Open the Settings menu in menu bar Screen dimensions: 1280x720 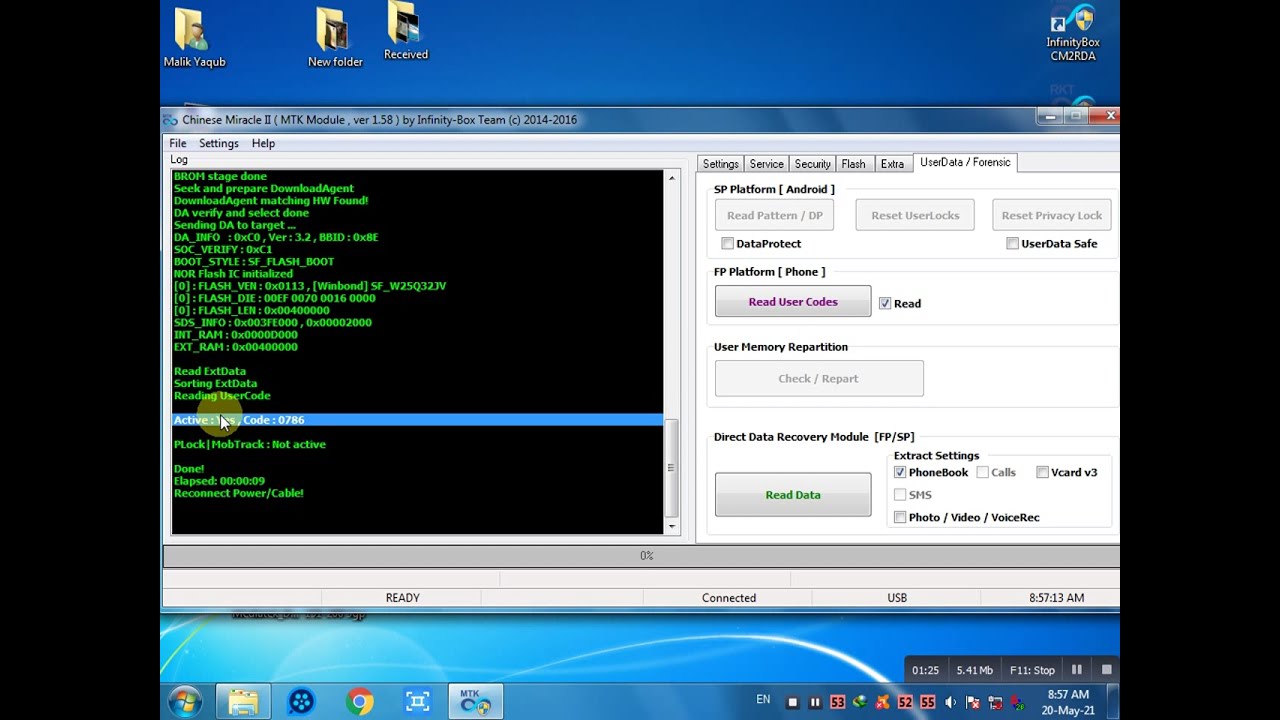pos(219,143)
